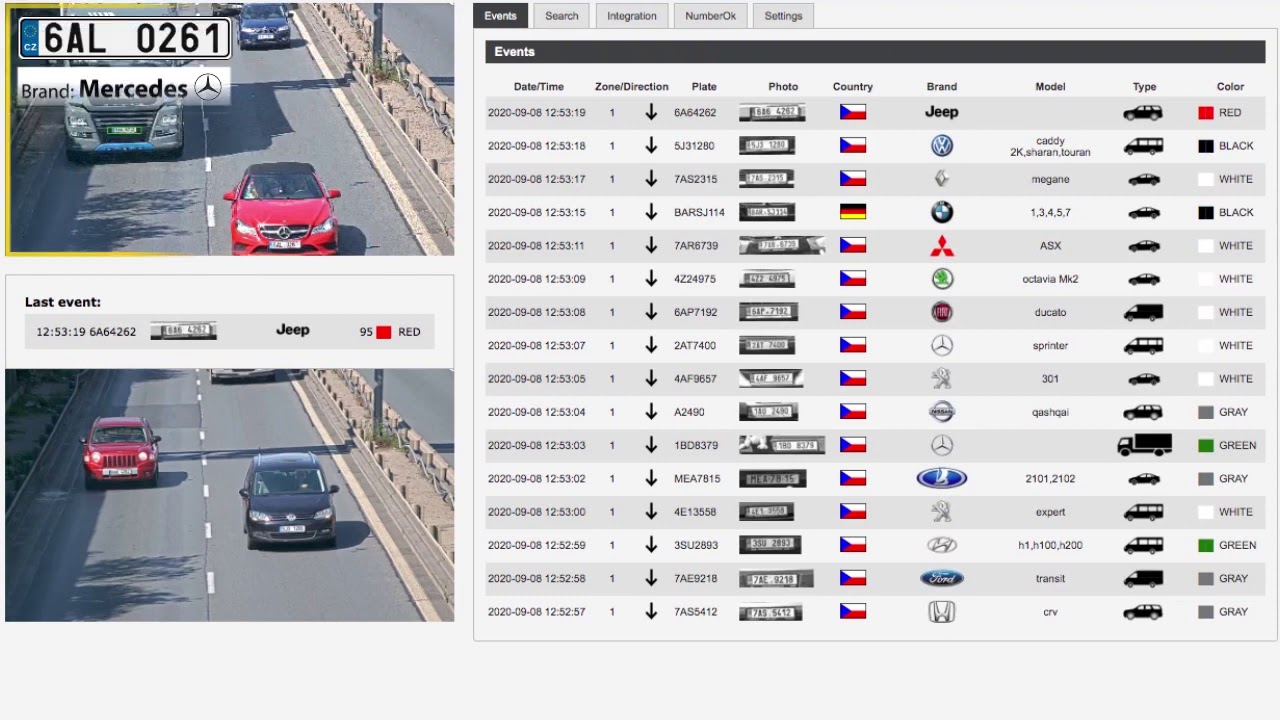Click the Nissan logo in row A2490

[x=942, y=412]
